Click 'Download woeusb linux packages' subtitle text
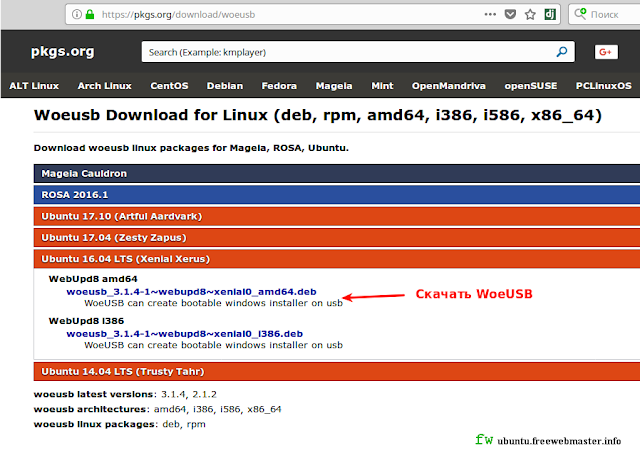This screenshot has height=453, width=640. (191, 148)
